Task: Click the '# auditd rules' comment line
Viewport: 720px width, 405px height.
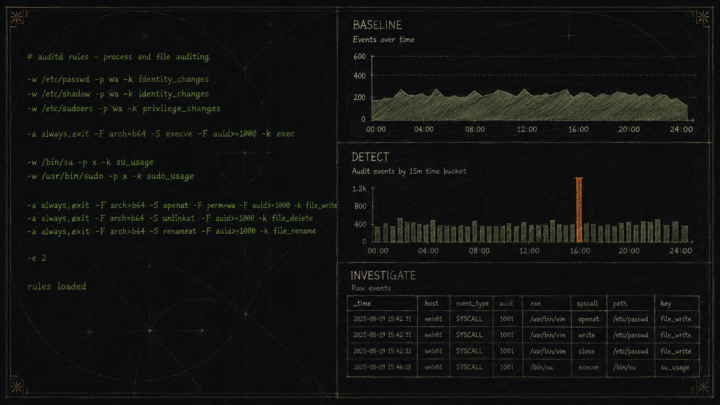Action: click(x=118, y=57)
